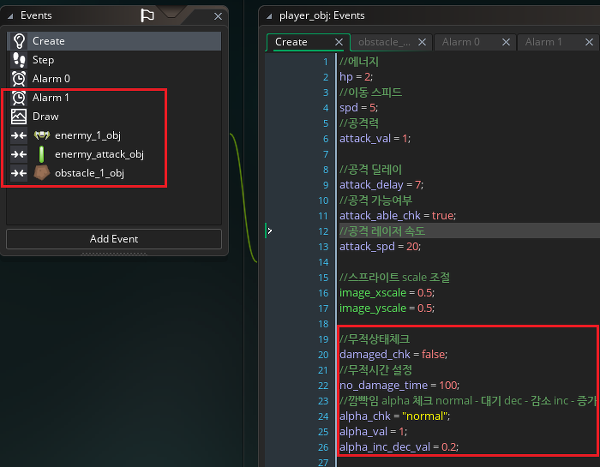This screenshot has width=600, height=467.
Task: Click the enermy_1_obj sprite thumbnail
Action: coord(42,135)
